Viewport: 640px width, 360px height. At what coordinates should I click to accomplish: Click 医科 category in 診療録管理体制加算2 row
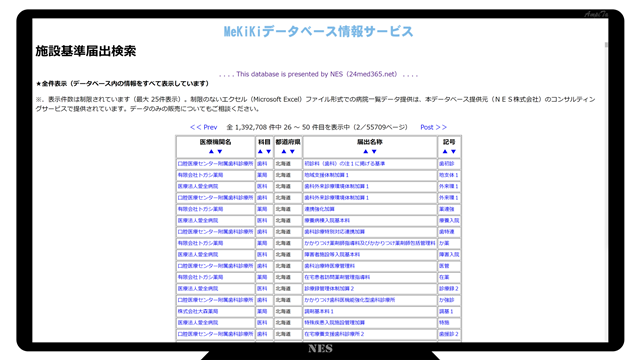262,289
